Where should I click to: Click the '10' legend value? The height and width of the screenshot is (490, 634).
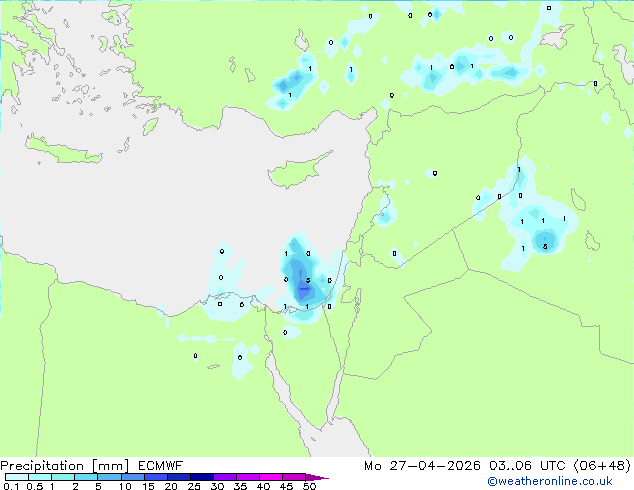tap(125, 486)
